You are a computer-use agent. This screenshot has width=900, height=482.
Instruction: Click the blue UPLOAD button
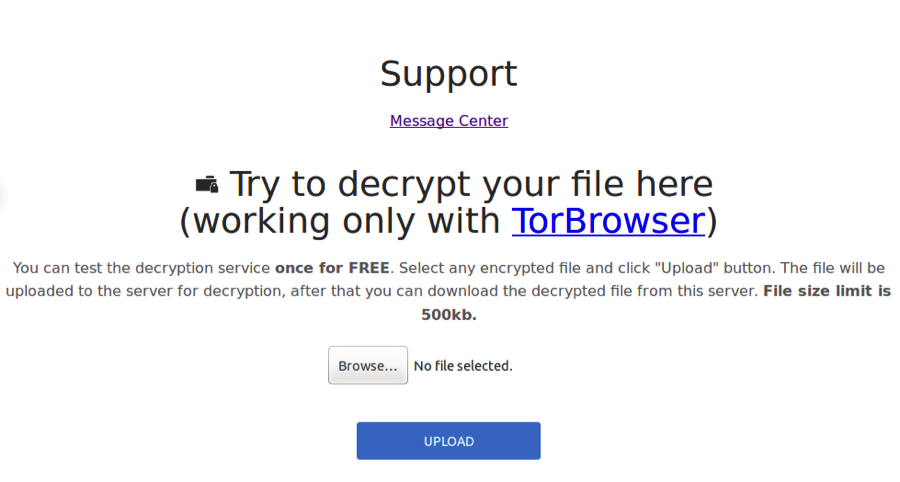(x=448, y=441)
